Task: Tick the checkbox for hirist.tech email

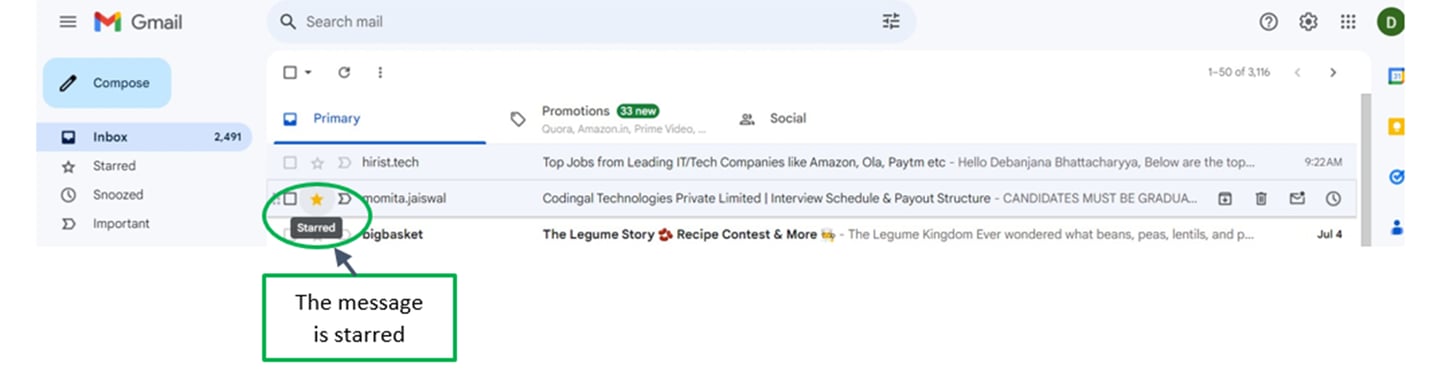Action: (290, 162)
